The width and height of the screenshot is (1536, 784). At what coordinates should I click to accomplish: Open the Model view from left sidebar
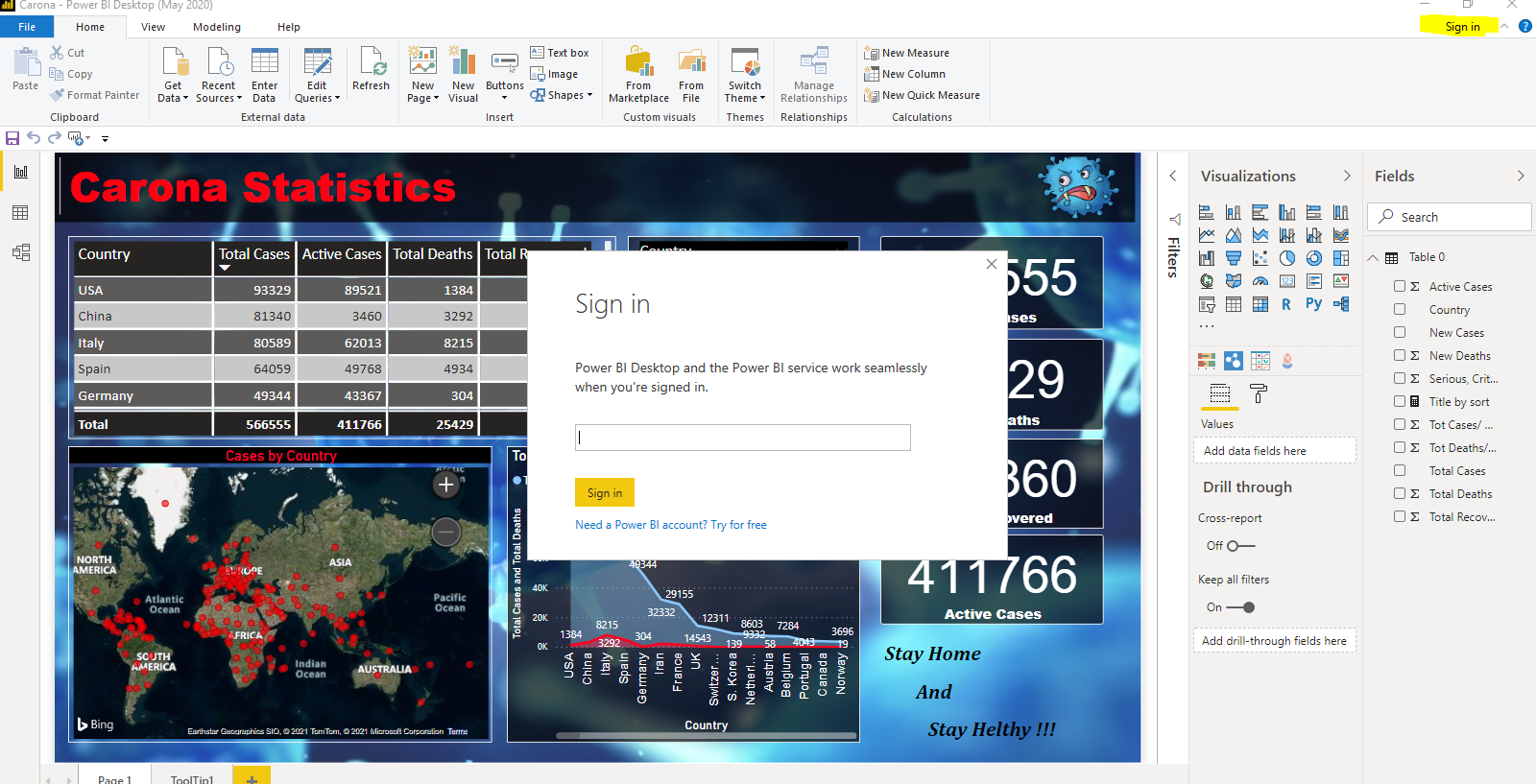20,252
